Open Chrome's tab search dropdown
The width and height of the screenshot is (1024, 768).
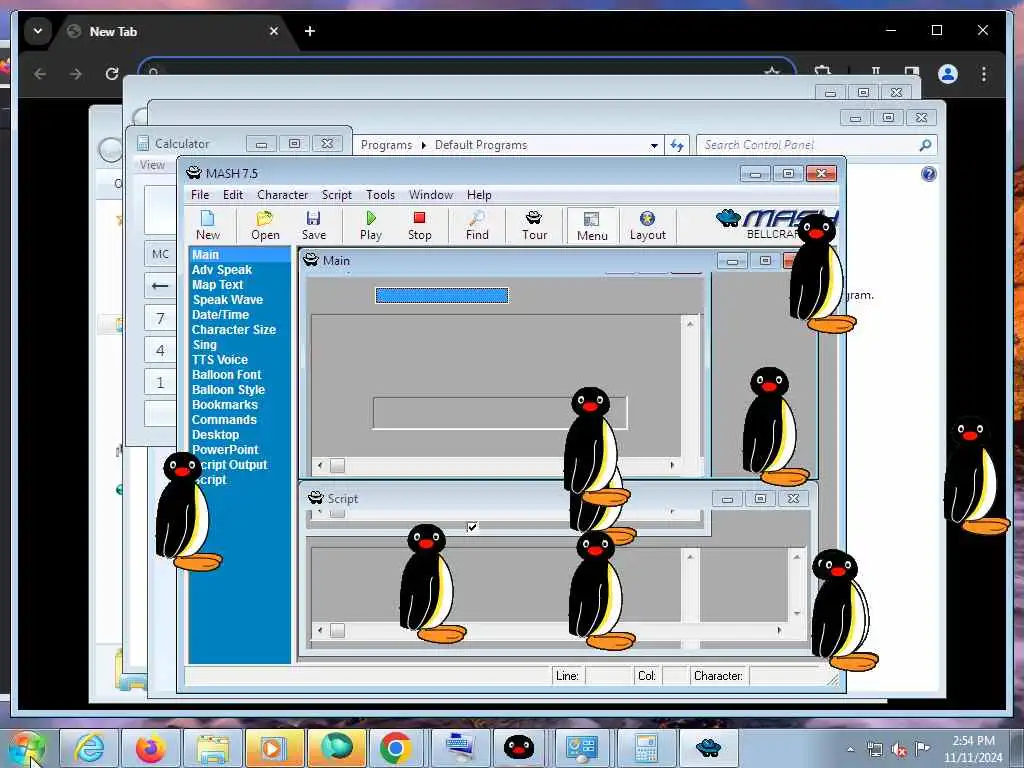[37, 31]
